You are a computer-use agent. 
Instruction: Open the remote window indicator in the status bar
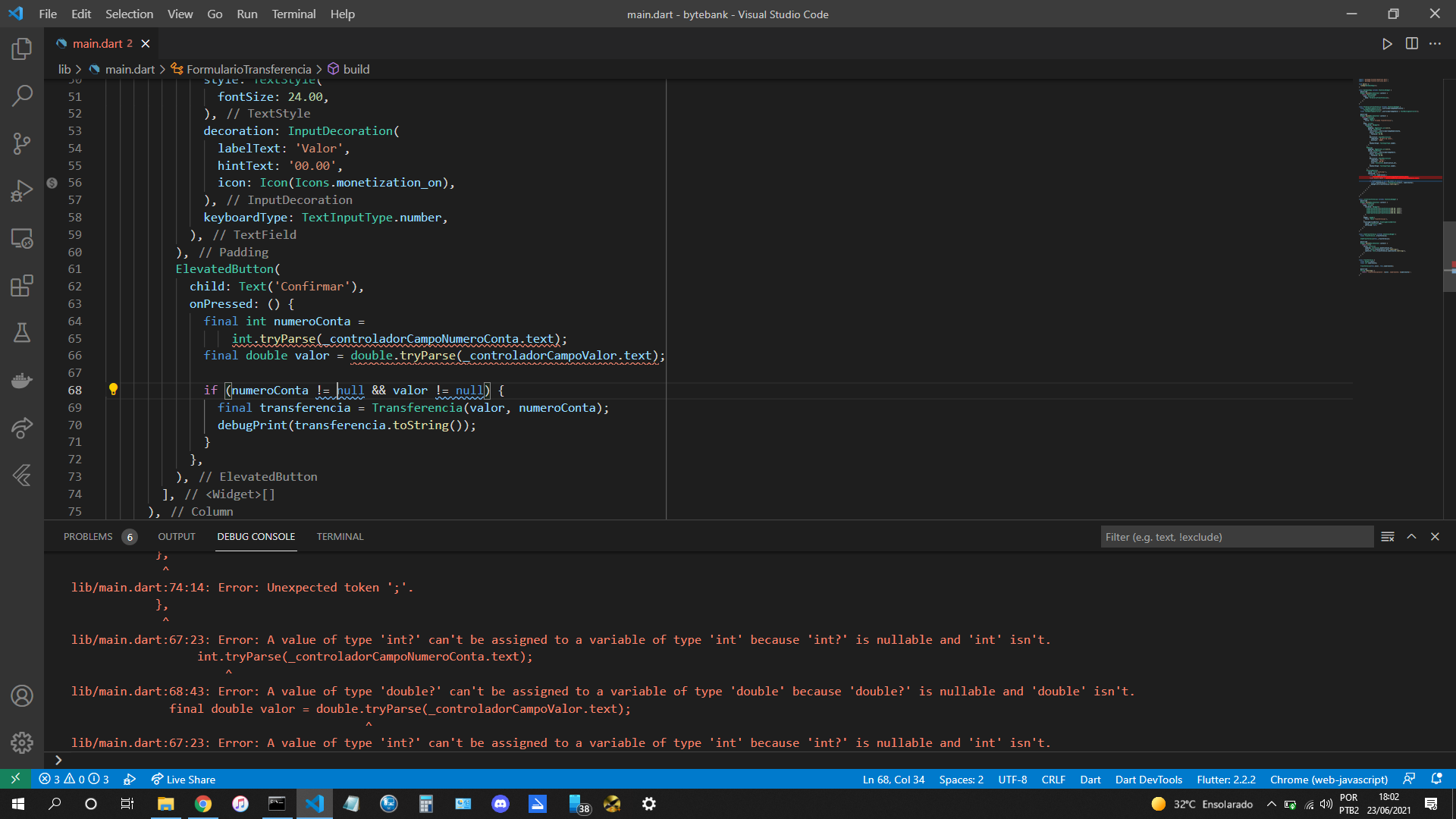15,779
